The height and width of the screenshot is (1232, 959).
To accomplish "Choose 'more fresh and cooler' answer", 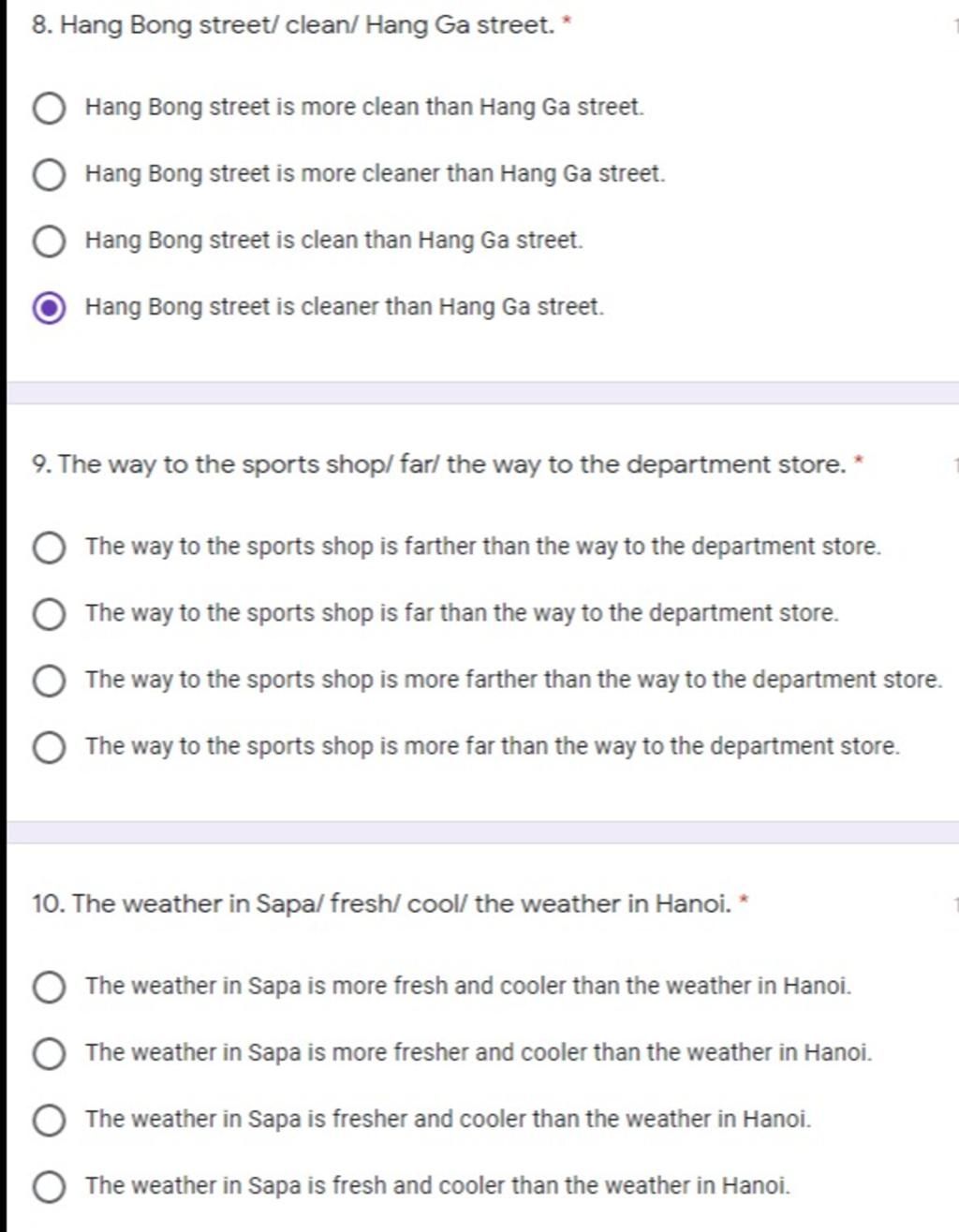I will tap(49, 987).
